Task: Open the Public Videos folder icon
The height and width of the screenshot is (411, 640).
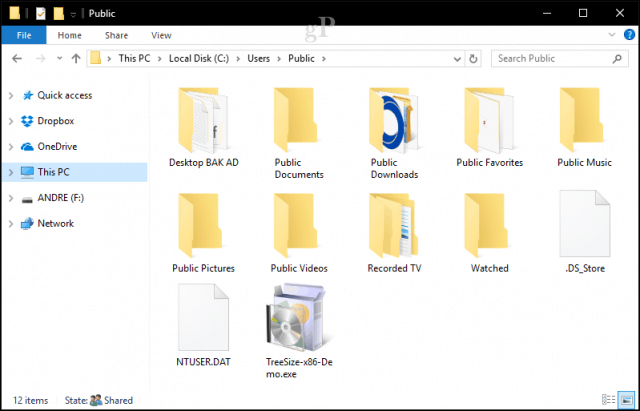Action: (295, 226)
